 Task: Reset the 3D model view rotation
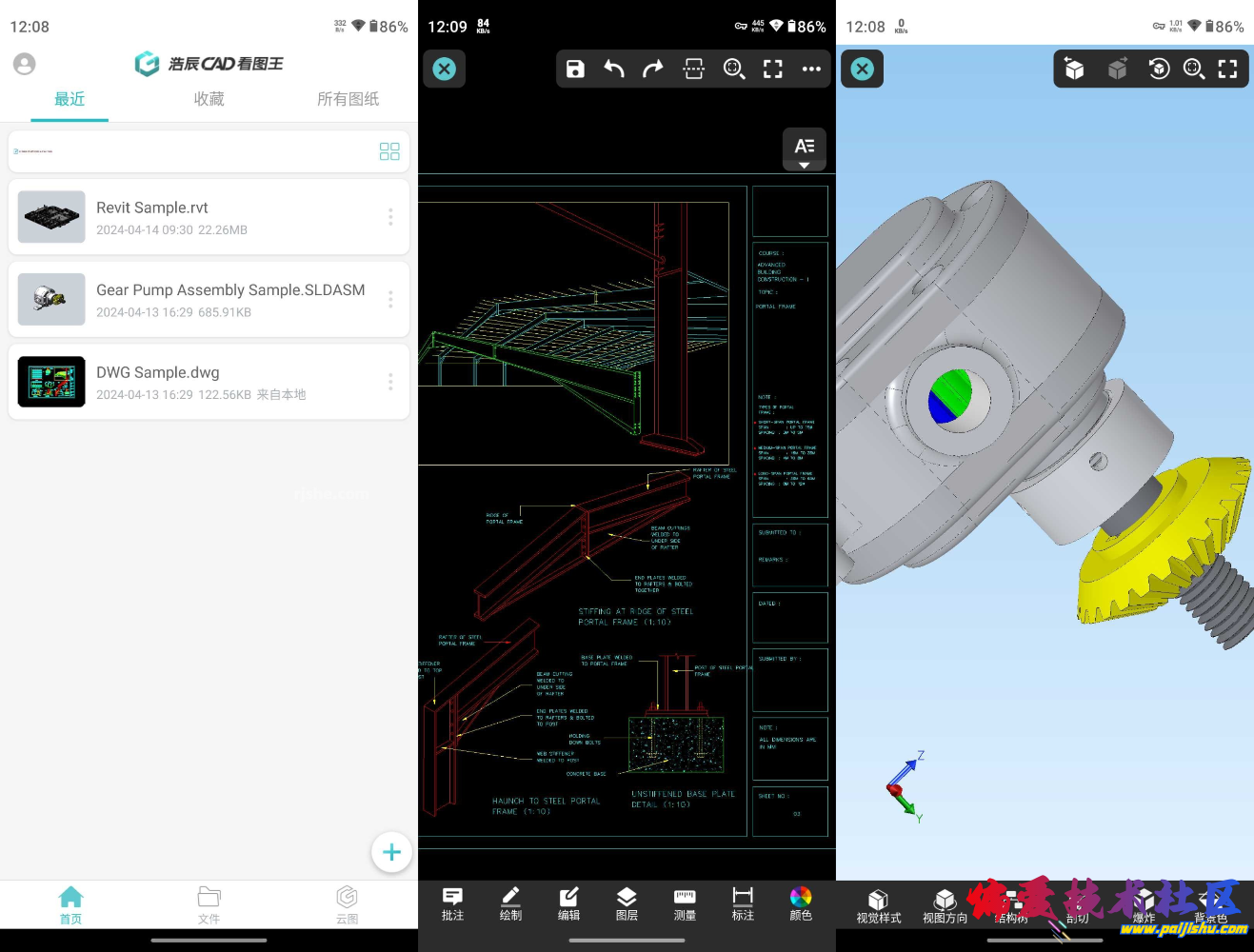coord(1159,69)
